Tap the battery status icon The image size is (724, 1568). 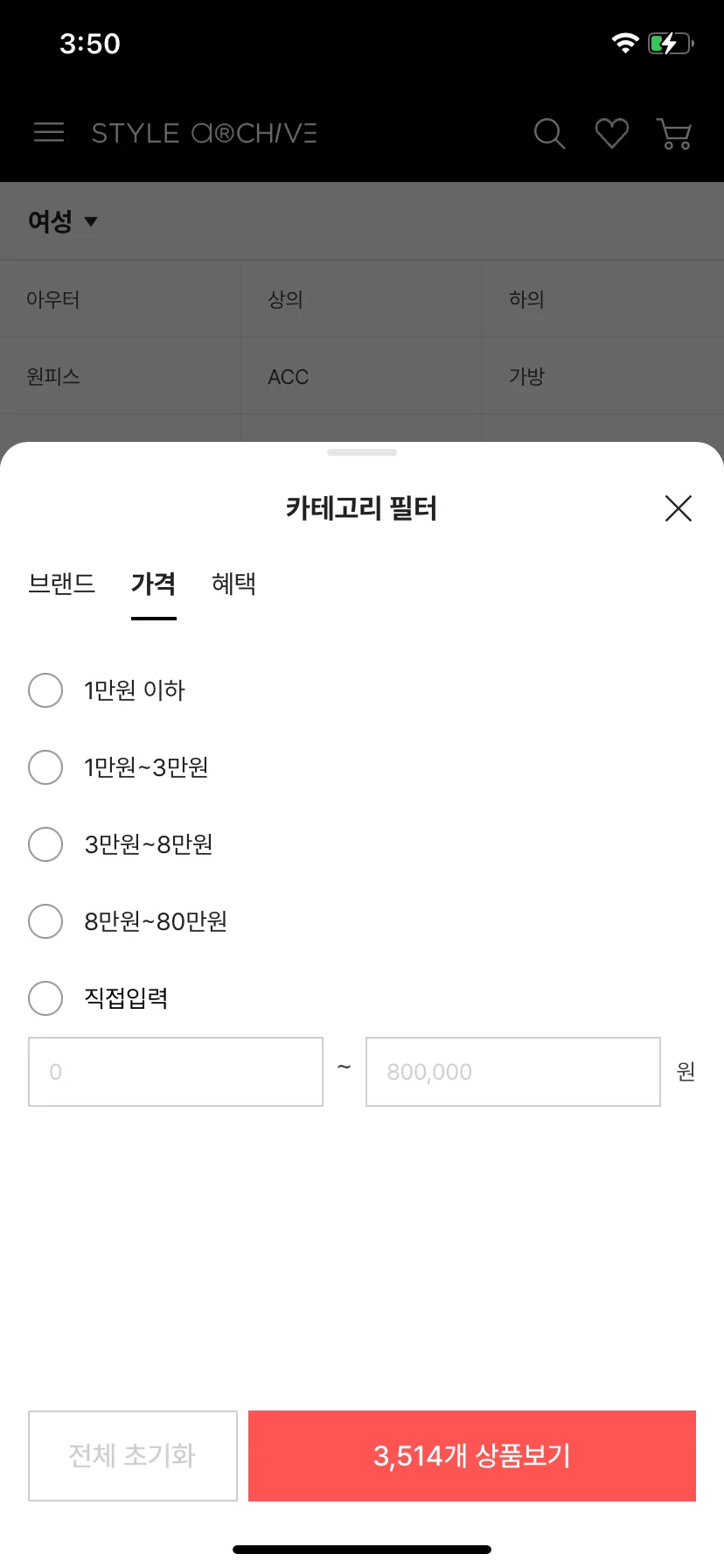[x=671, y=43]
